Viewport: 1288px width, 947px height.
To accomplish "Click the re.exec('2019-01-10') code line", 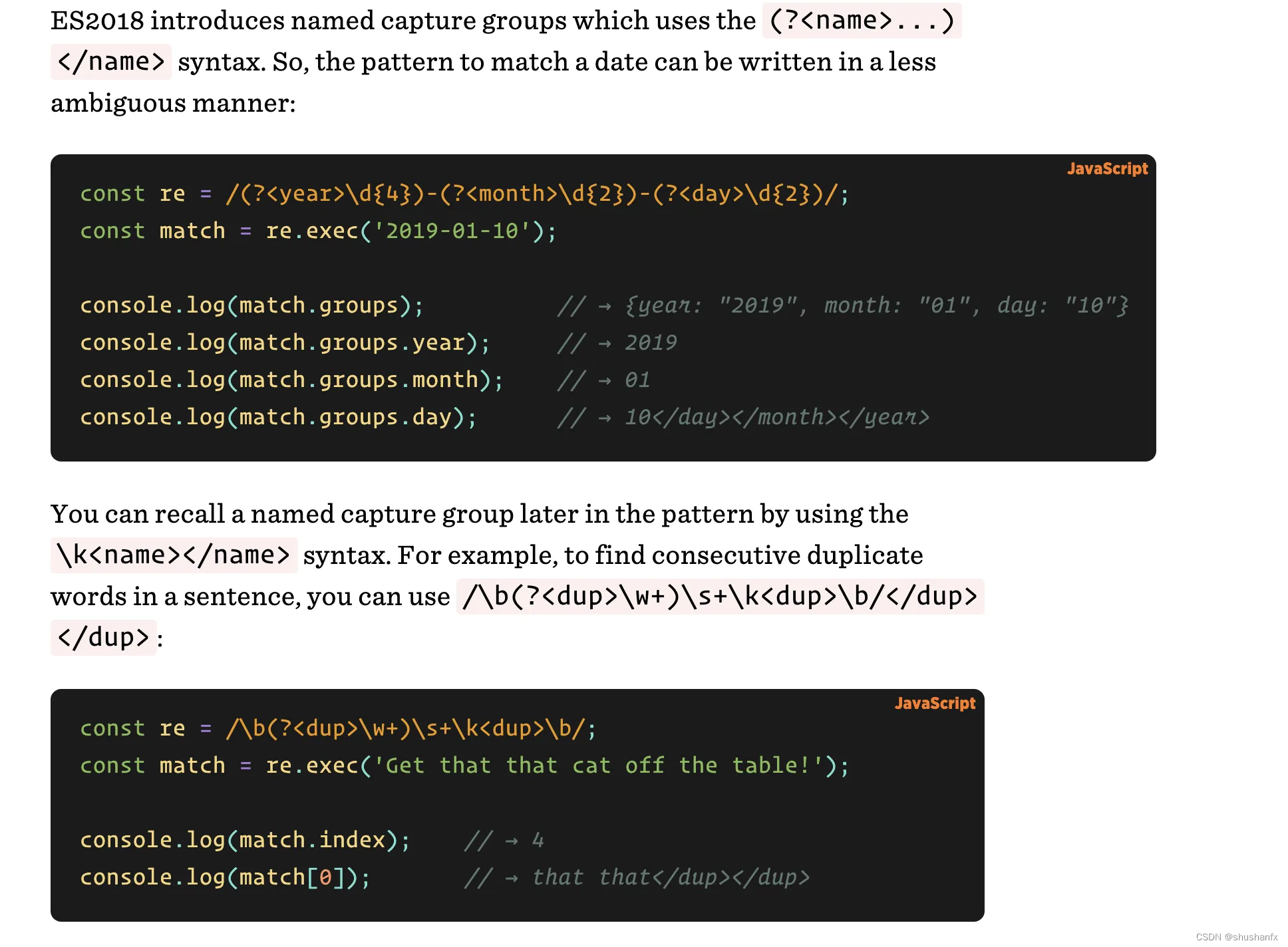I will [x=319, y=231].
